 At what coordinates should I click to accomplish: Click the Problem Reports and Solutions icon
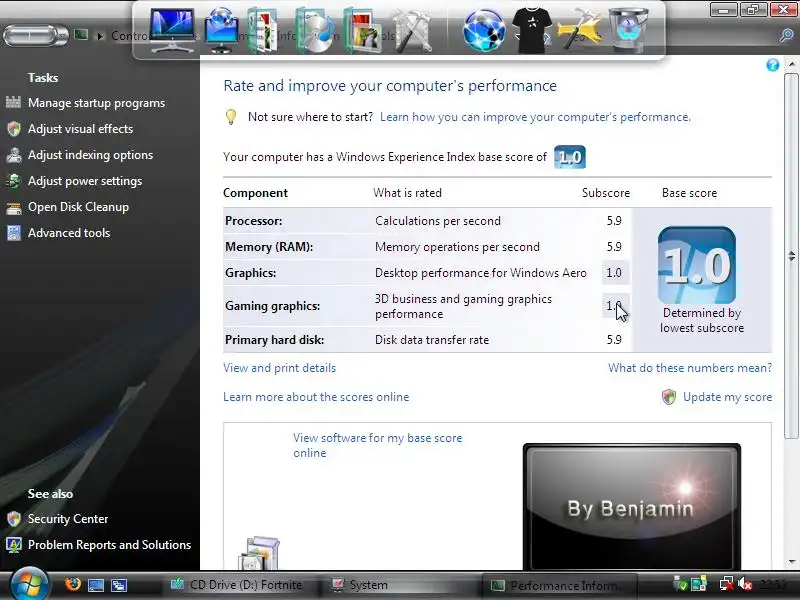(x=14, y=545)
